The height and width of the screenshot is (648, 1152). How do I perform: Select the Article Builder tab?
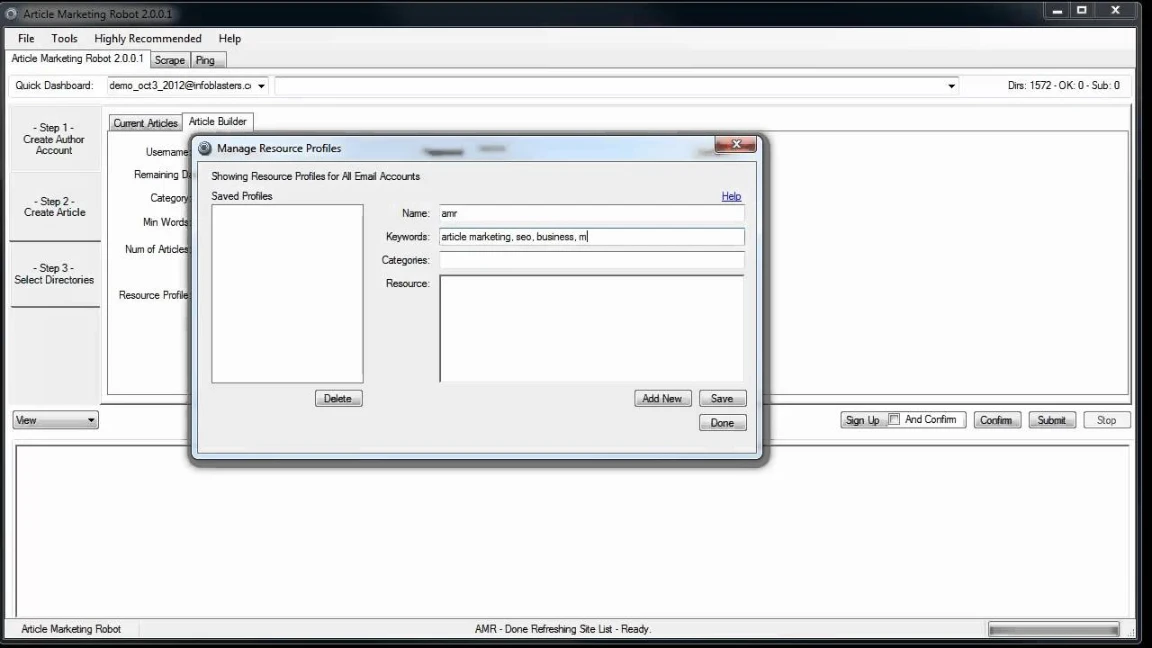click(217, 121)
